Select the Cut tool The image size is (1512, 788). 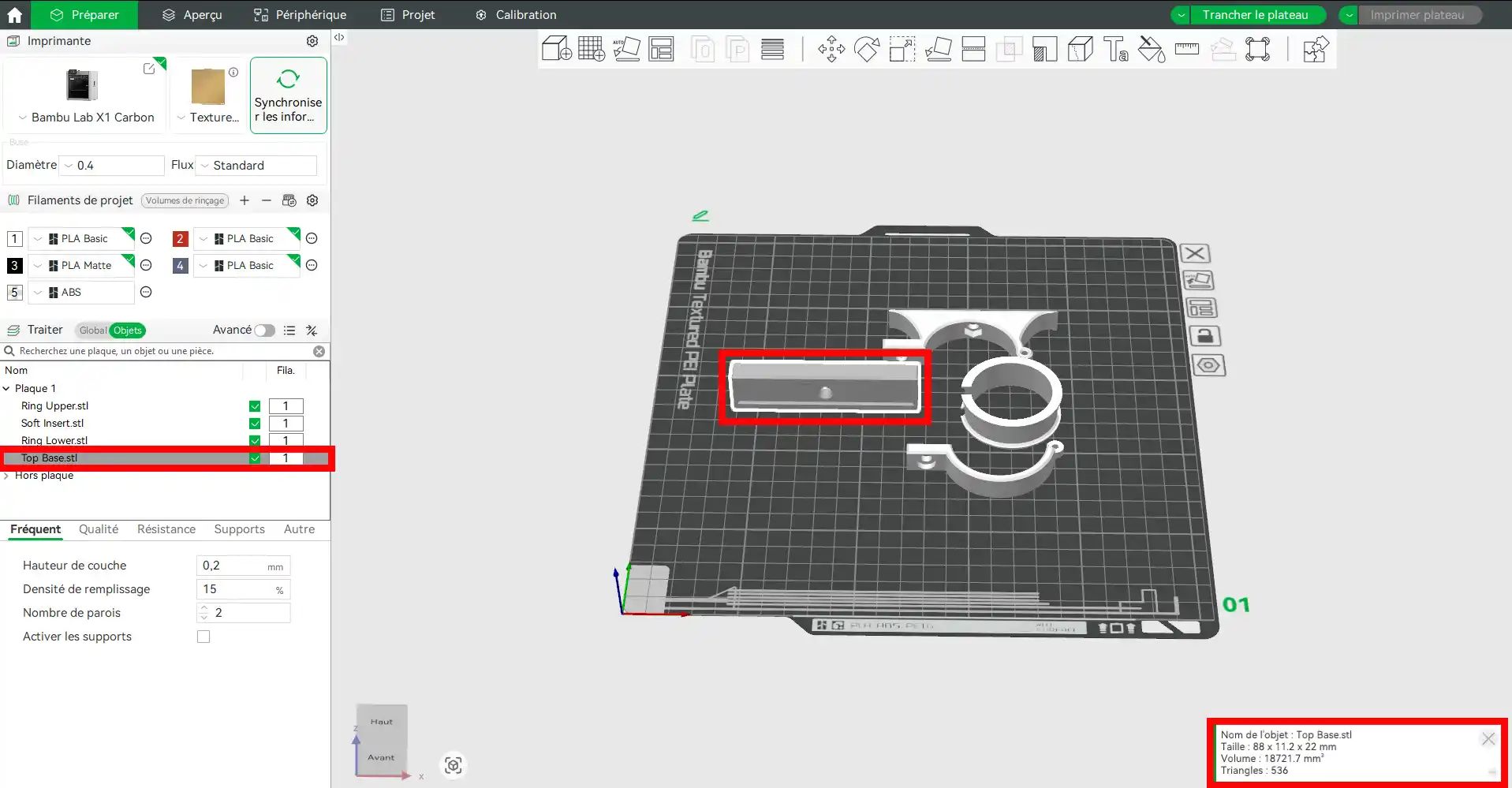click(x=973, y=50)
